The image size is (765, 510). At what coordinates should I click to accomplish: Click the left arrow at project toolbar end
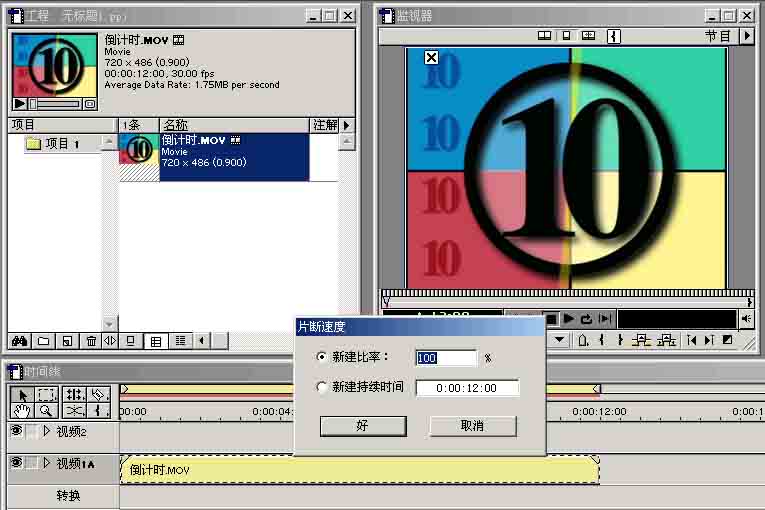[x=201, y=341]
